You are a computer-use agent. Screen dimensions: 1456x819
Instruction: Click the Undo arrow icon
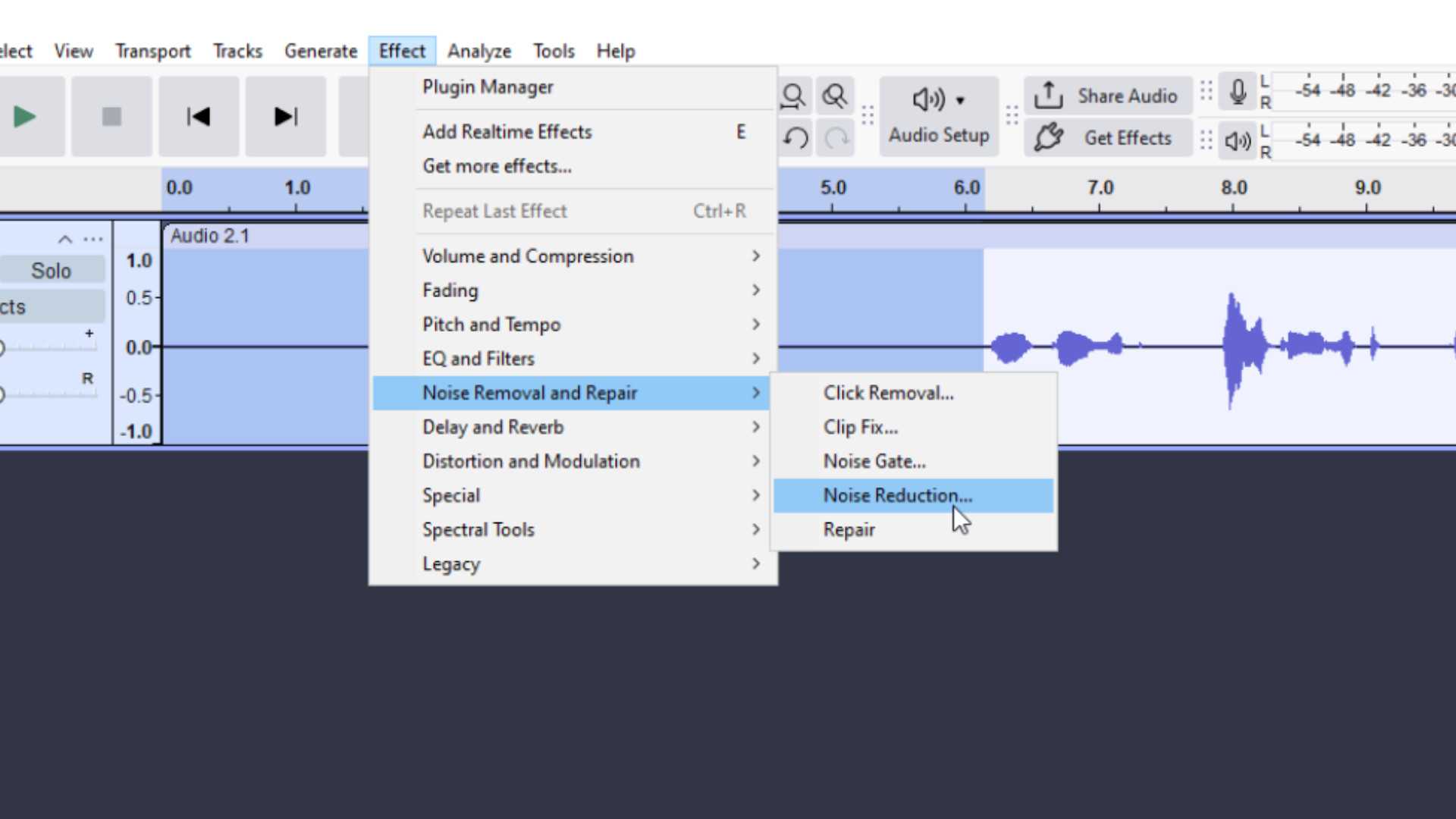click(x=795, y=138)
